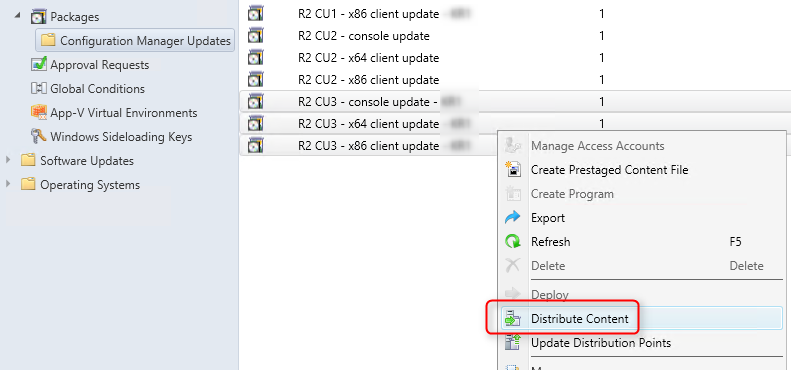Click the green Refresh icon
This screenshot has height=370, width=791.
(x=513, y=241)
